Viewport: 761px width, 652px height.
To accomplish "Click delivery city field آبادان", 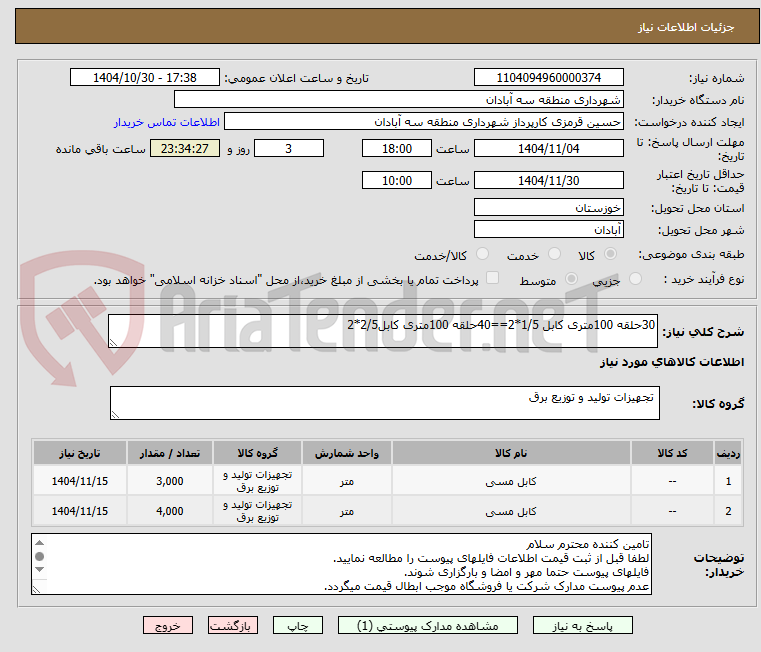I will coord(548,229).
